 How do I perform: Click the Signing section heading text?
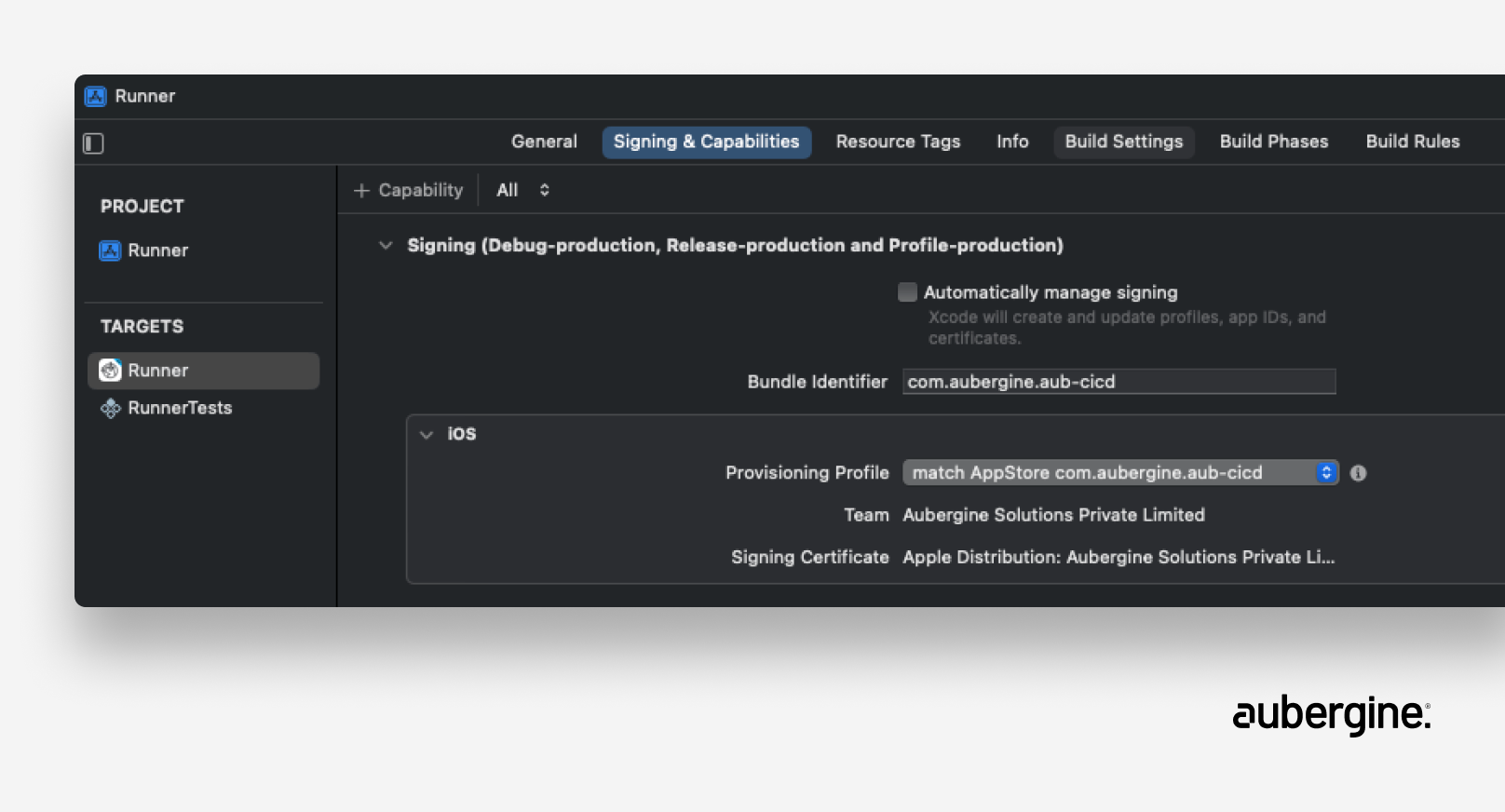tap(735, 245)
